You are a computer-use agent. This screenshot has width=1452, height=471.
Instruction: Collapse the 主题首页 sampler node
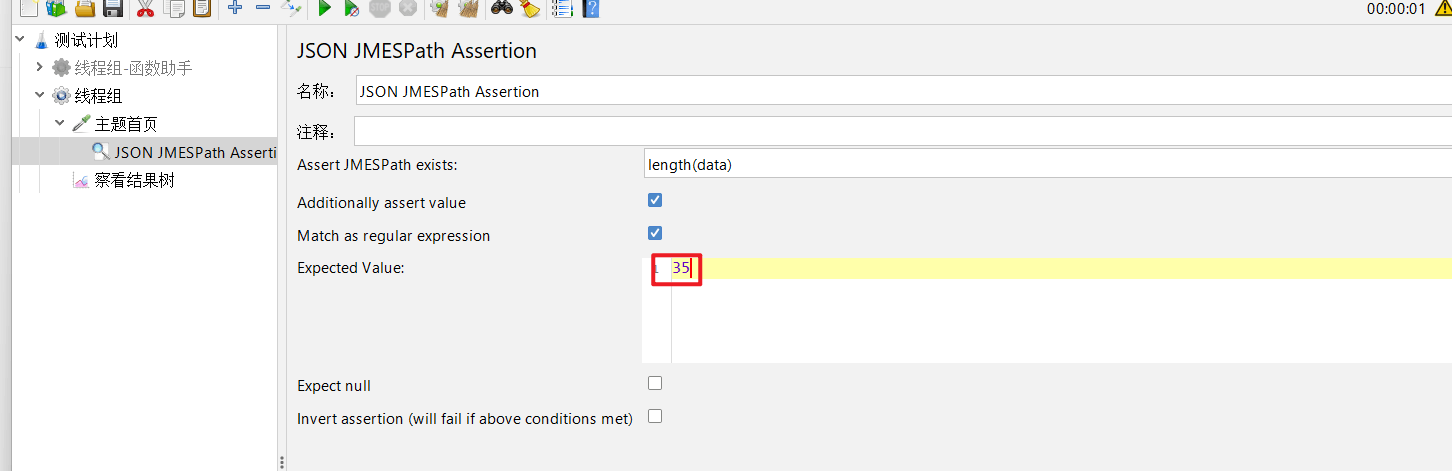pos(60,124)
